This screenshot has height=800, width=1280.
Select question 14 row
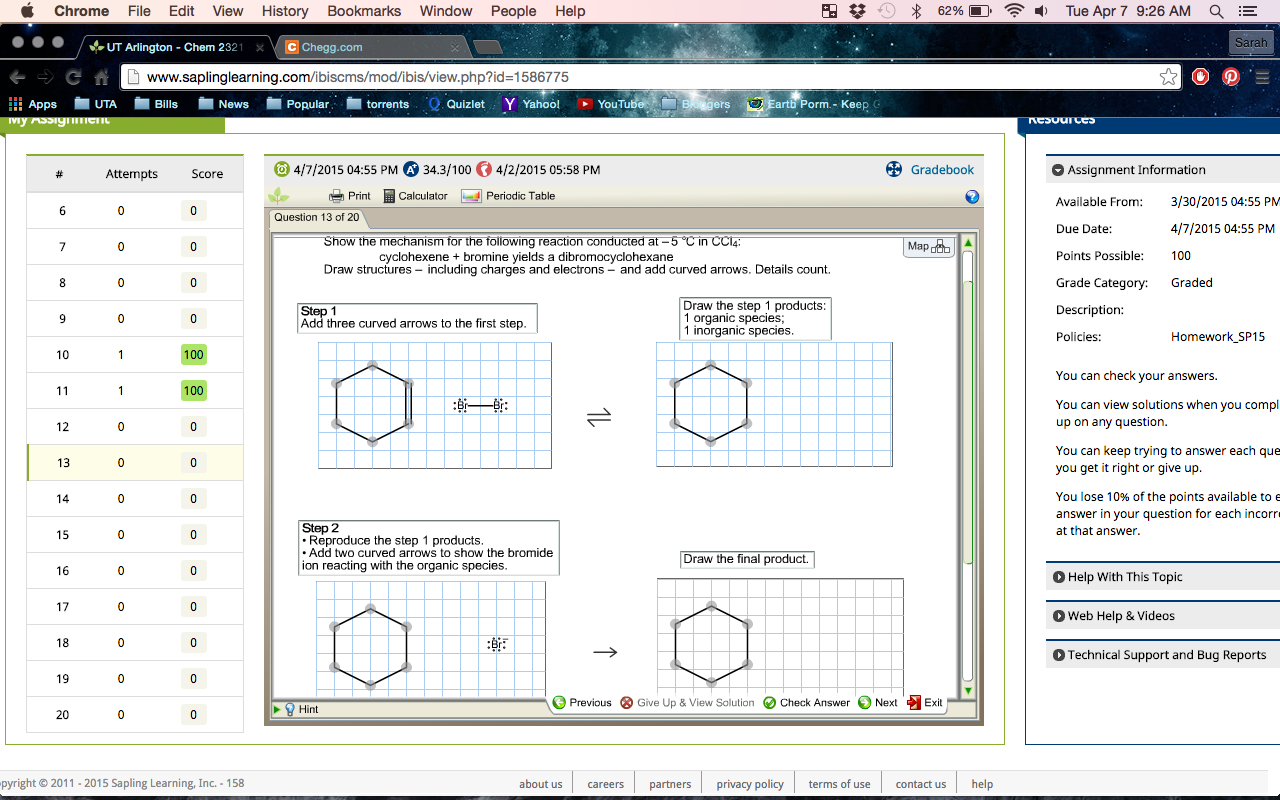[135, 499]
